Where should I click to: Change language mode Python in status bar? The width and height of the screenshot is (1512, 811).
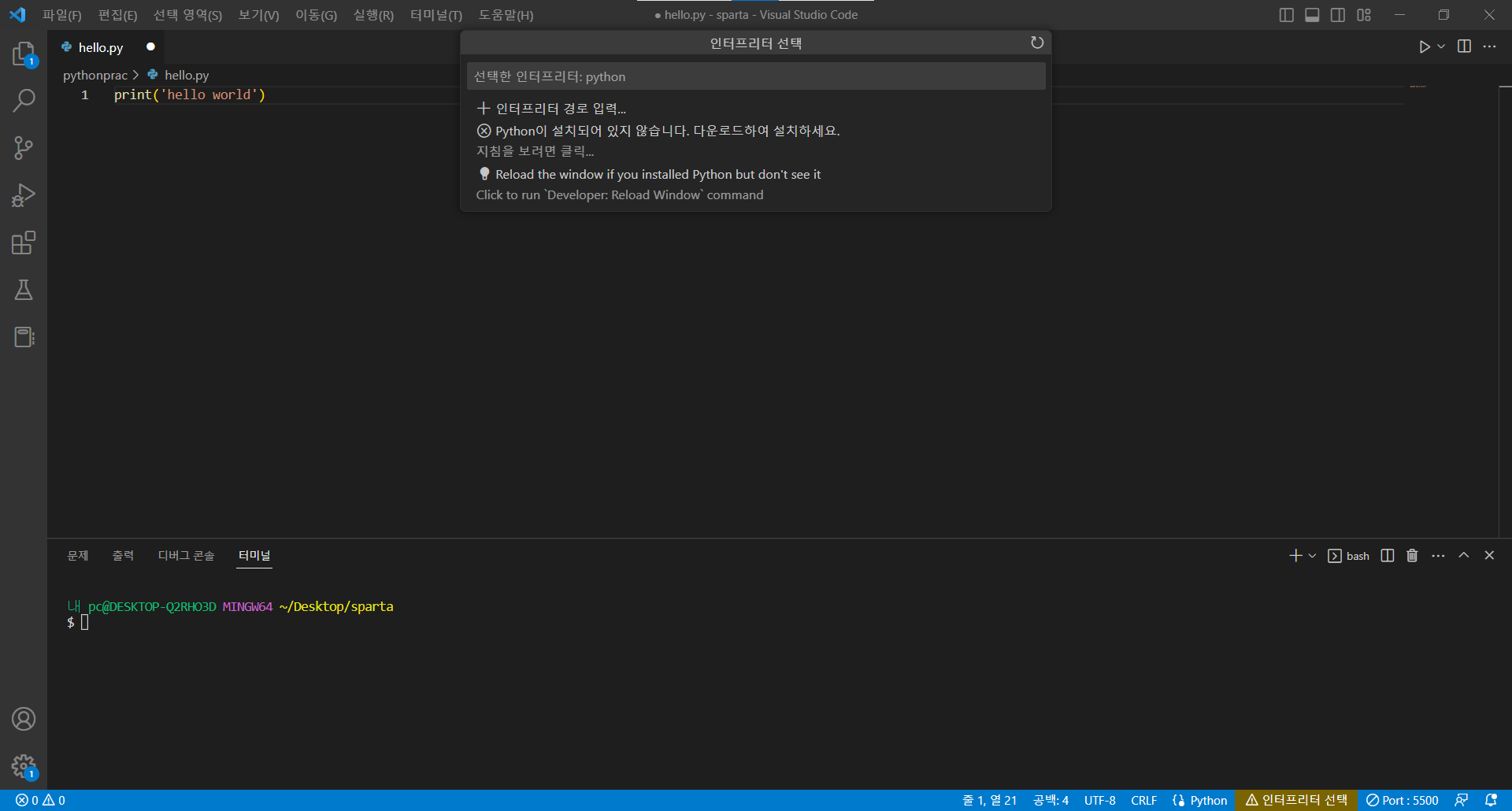pos(1208,800)
